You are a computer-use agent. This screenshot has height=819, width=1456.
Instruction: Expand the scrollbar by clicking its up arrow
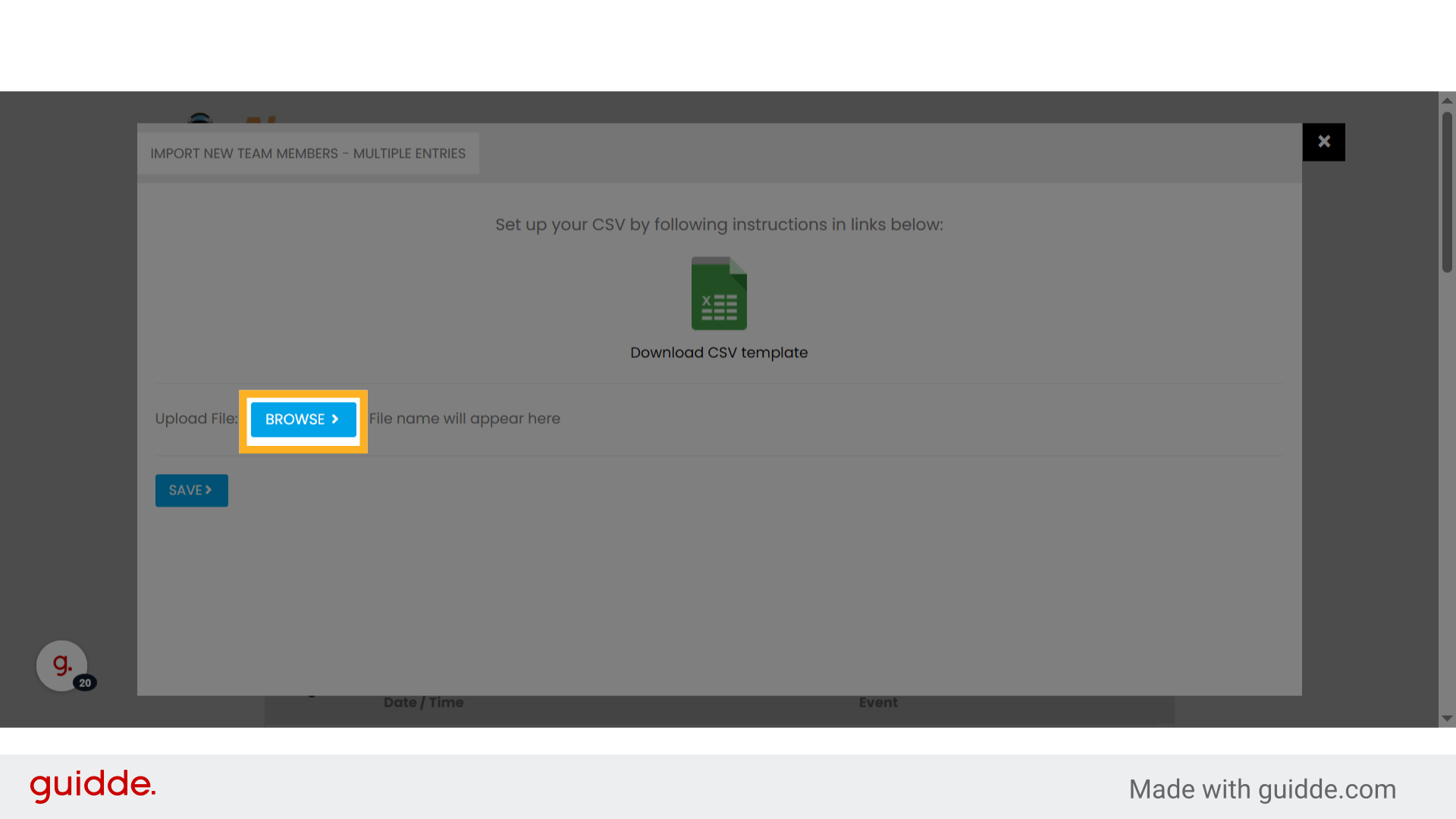point(1447,99)
